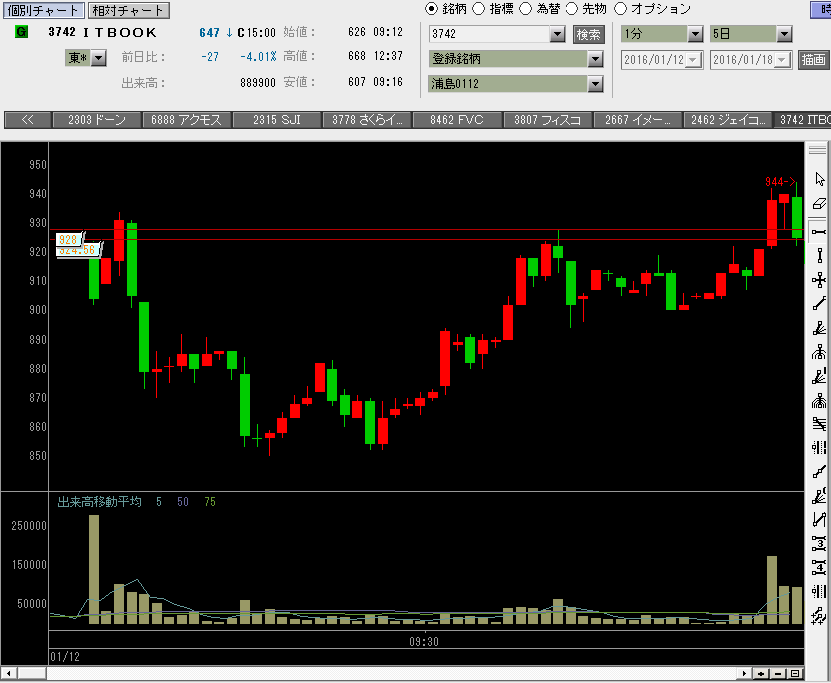831x683 pixels.
Task: Open the 5日 period dropdown
Action: tap(784, 34)
